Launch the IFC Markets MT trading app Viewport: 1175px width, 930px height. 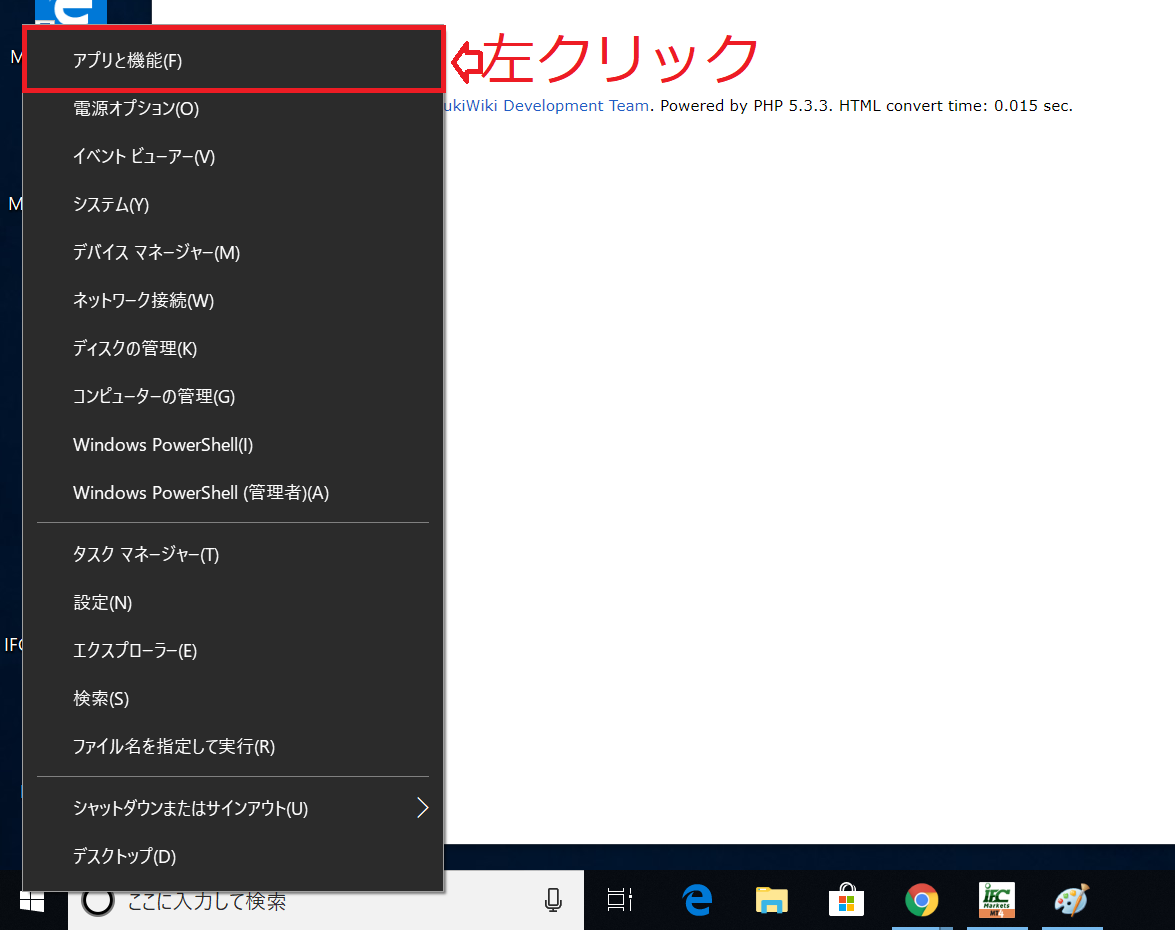coord(996,900)
